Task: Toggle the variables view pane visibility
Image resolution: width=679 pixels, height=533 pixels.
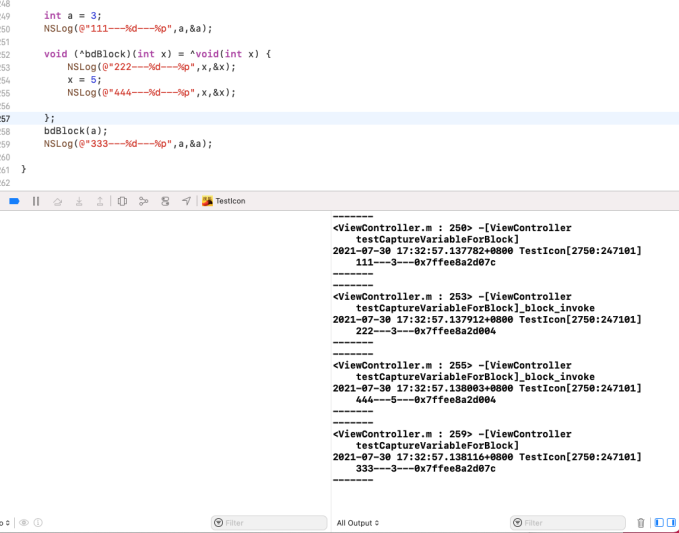Action: coord(659,523)
